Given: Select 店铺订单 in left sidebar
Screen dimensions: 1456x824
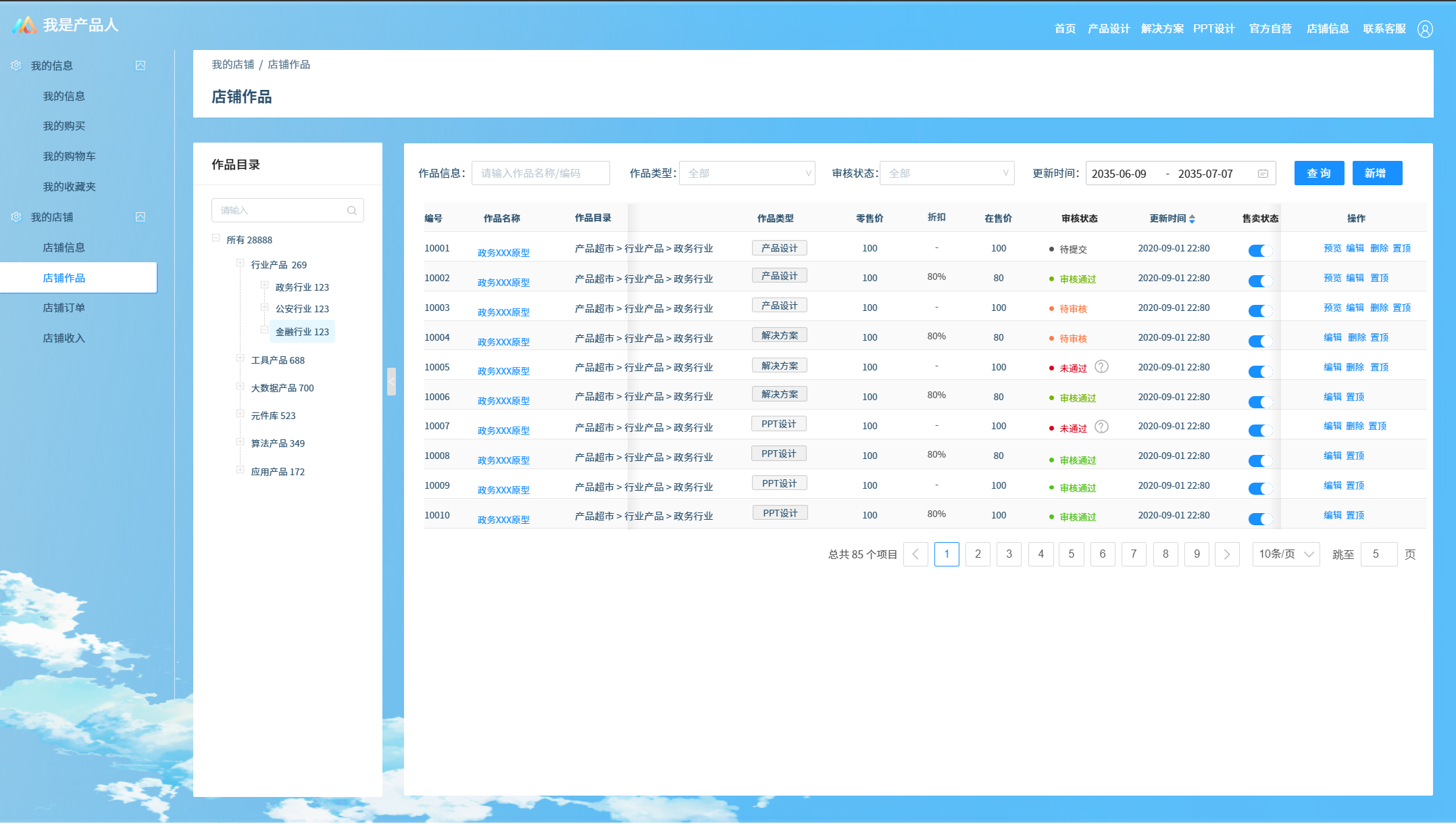Looking at the screenshot, I should (x=64, y=308).
